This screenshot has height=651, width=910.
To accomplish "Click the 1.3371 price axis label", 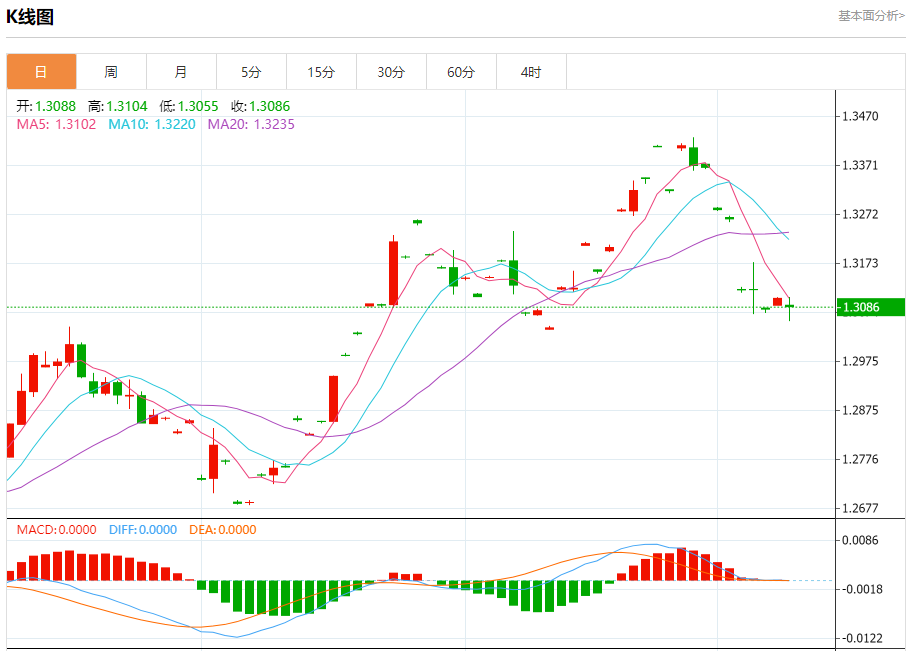I will (860, 165).
